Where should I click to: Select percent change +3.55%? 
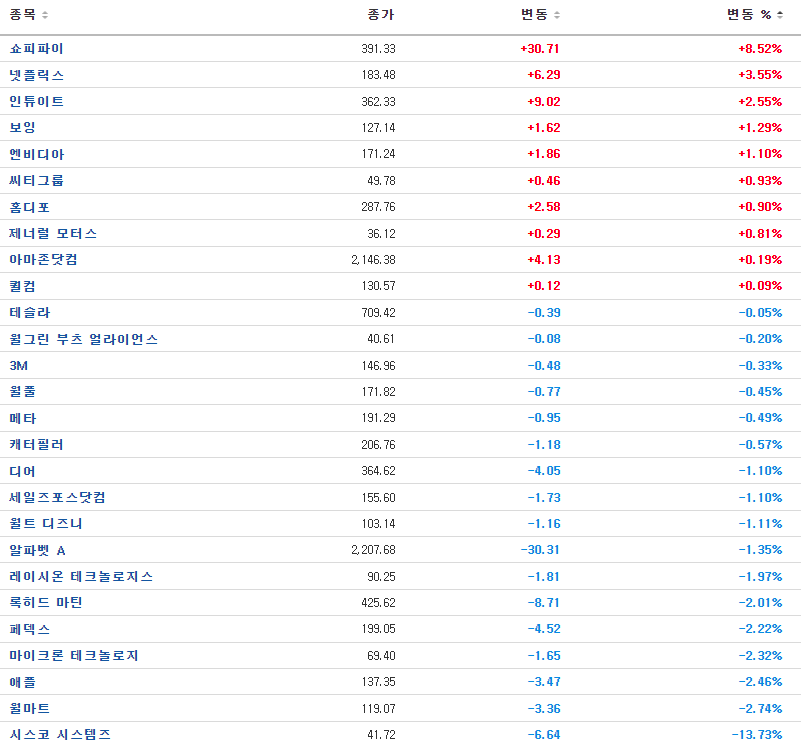pos(760,75)
